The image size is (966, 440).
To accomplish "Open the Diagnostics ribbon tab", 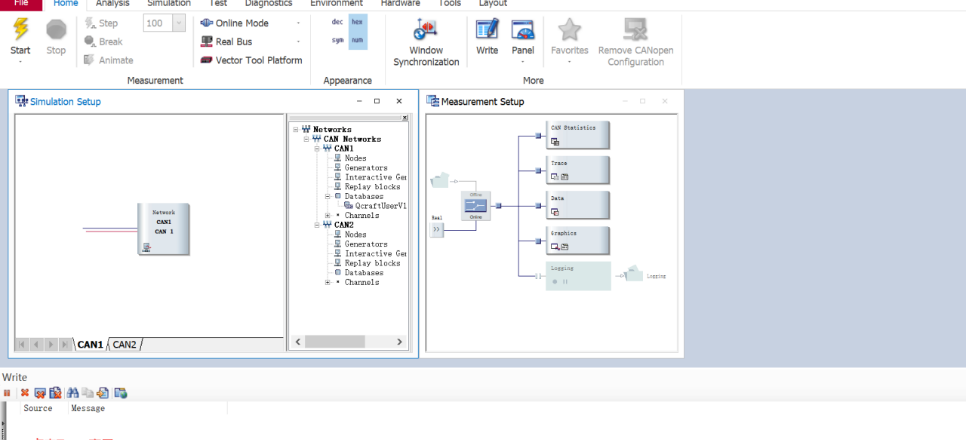I will 268,4.
